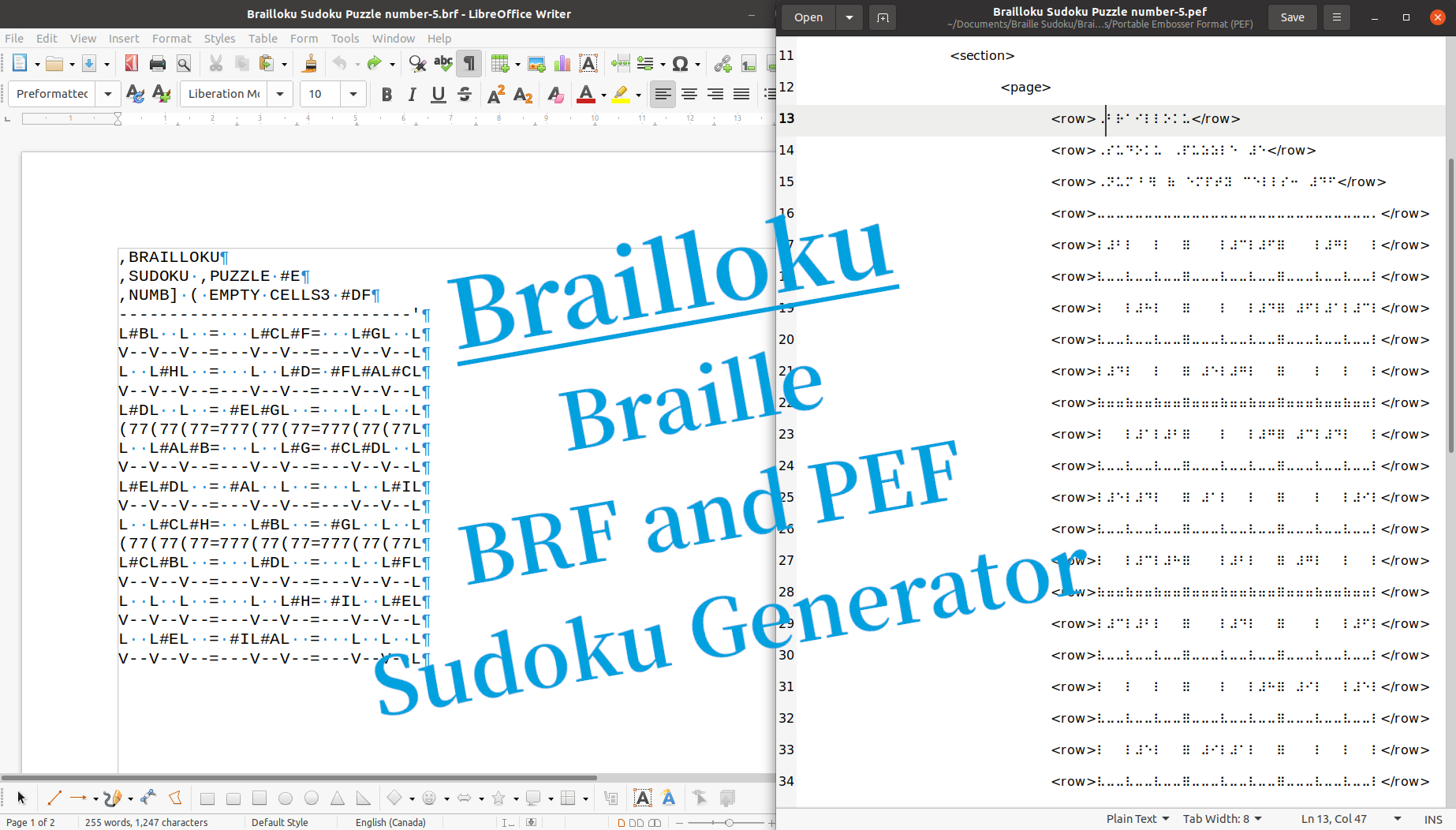Screen dimensions: 1456x830
Task: Toggle formatting marks pilcrow button
Action: [x=469, y=64]
